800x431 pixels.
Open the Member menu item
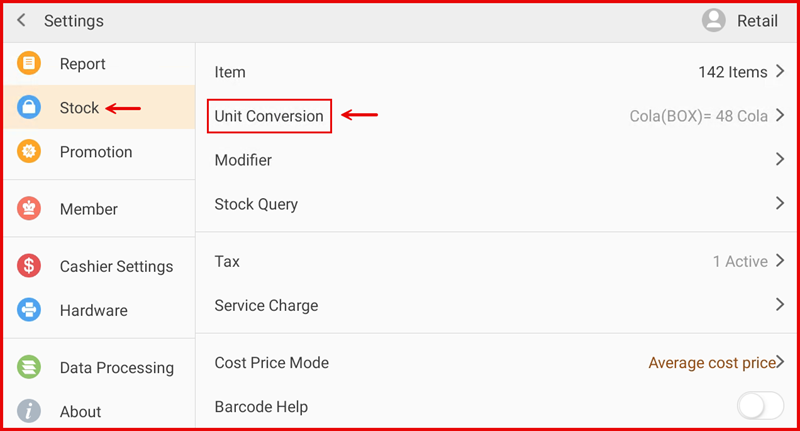click(x=88, y=209)
